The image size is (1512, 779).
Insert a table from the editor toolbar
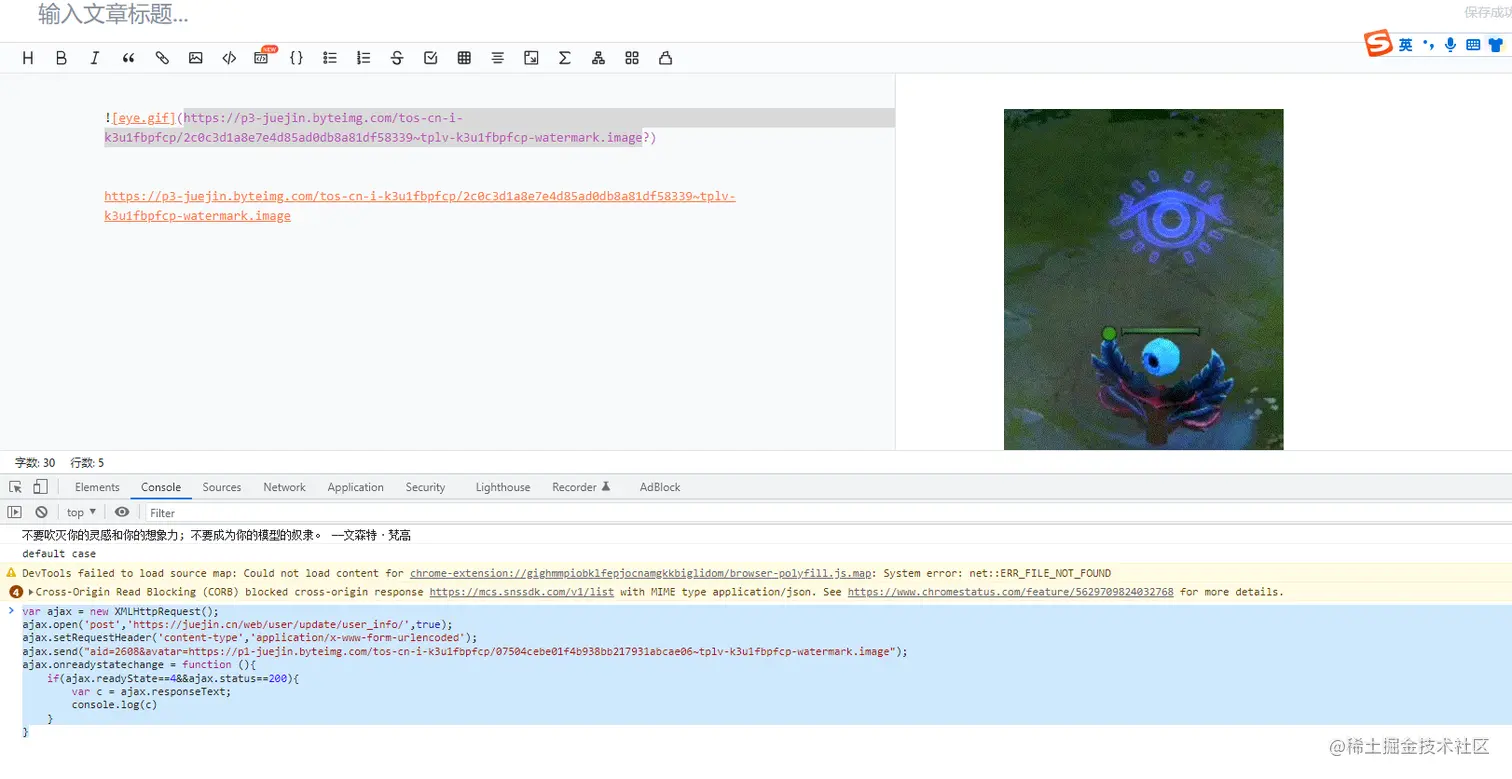point(464,58)
